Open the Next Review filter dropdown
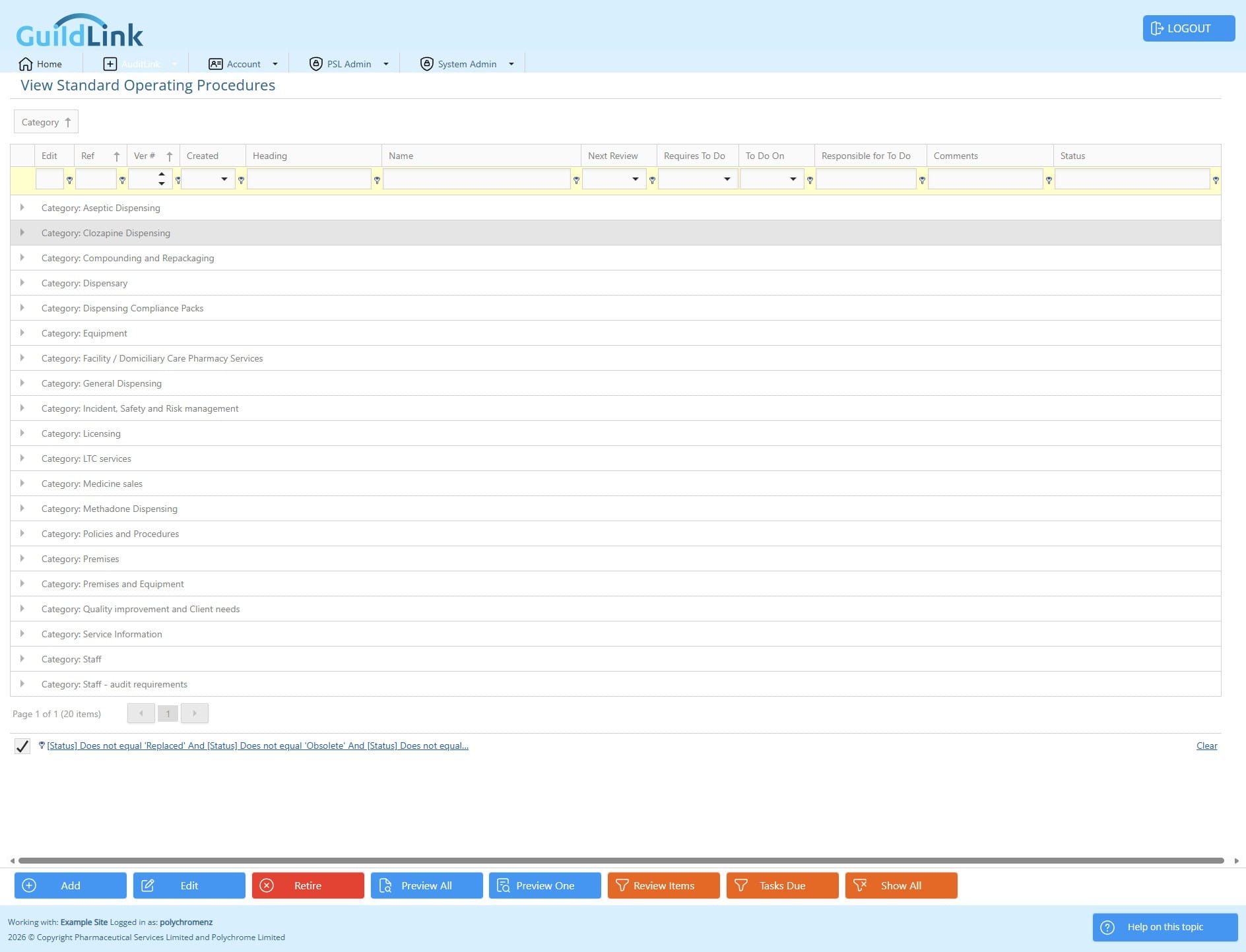 pos(636,179)
